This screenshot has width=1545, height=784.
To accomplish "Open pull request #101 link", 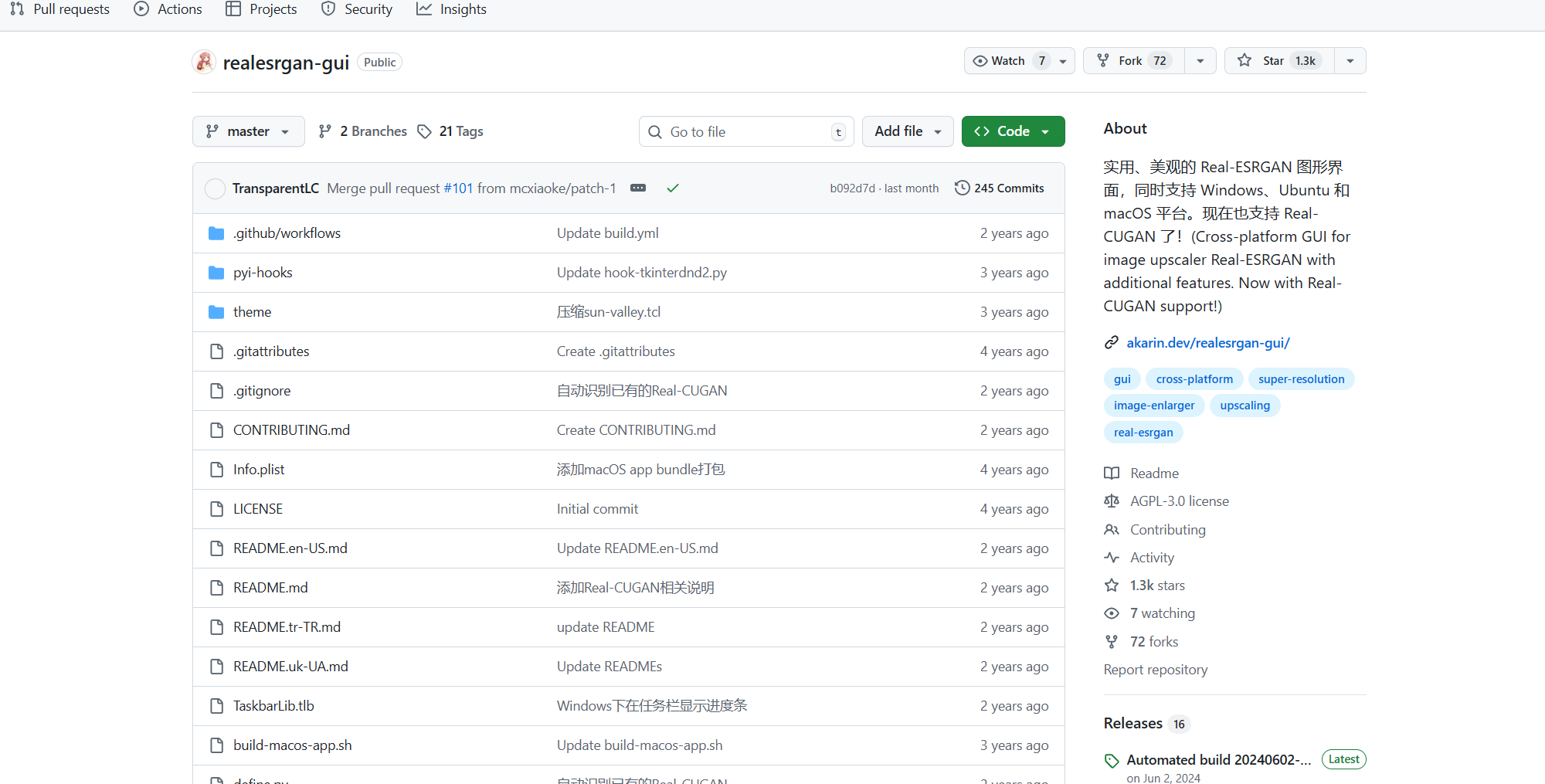I will click(458, 188).
